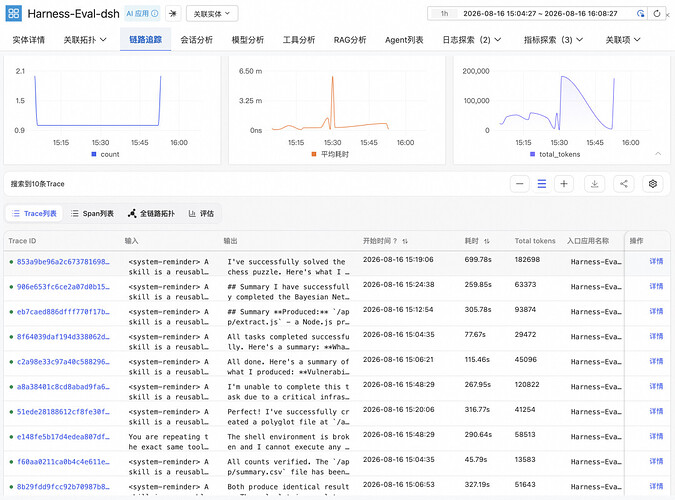Open the 工具分析 tab

pos(299,40)
